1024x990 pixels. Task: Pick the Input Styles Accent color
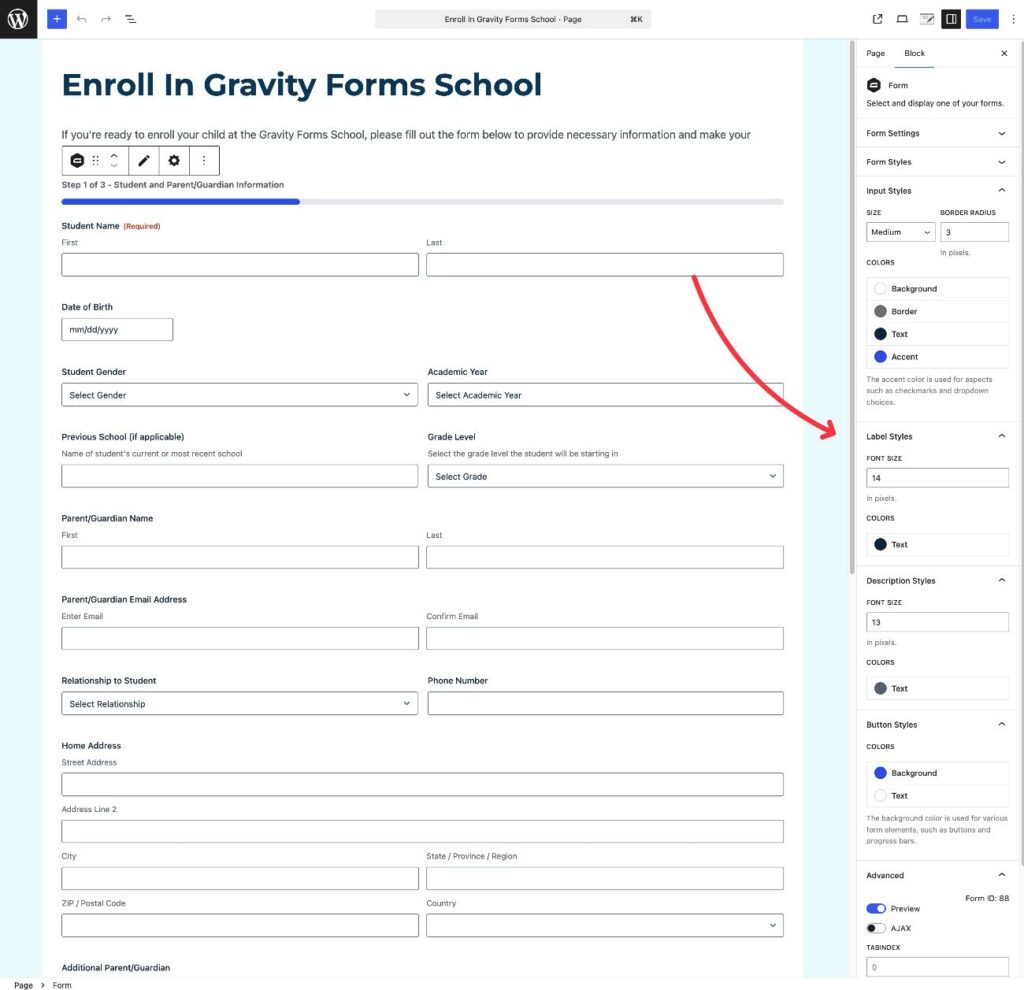point(937,357)
